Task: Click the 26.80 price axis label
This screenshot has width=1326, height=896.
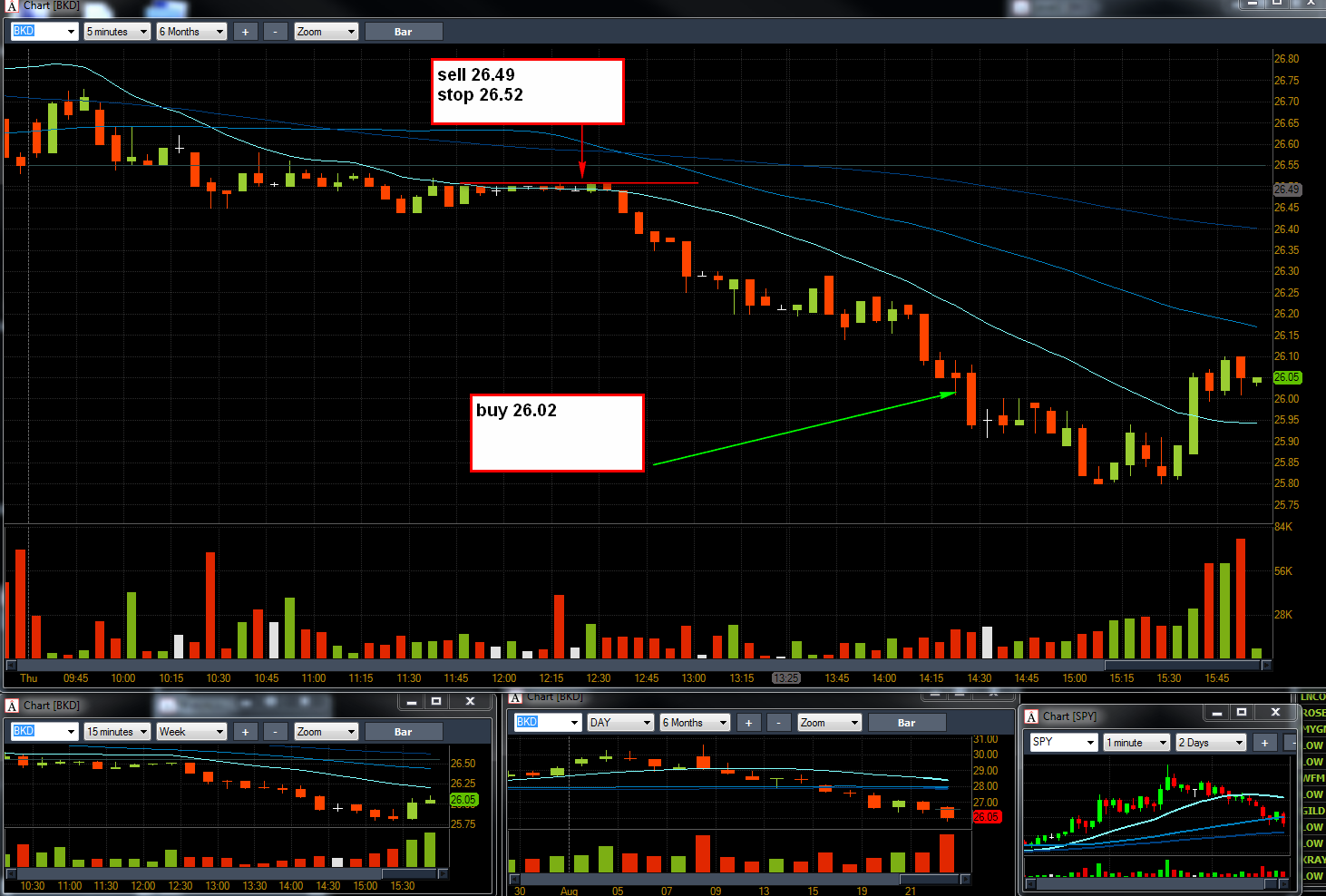Action: point(1286,59)
